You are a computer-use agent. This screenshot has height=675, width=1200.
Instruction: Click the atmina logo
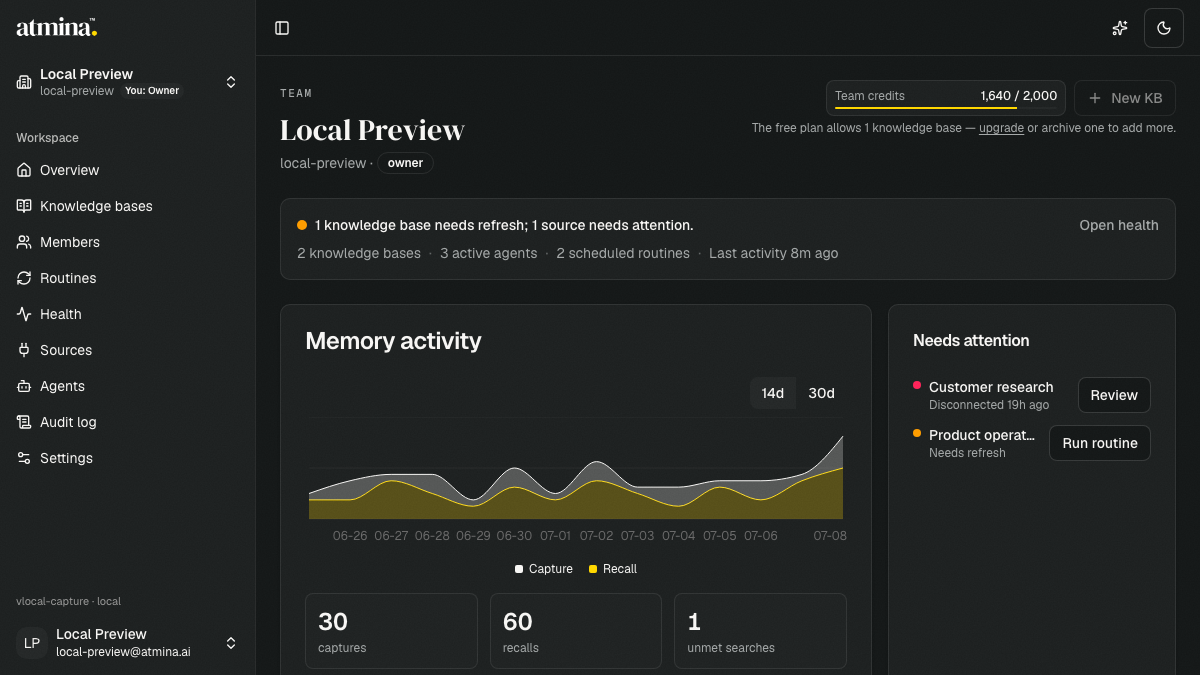point(56,28)
